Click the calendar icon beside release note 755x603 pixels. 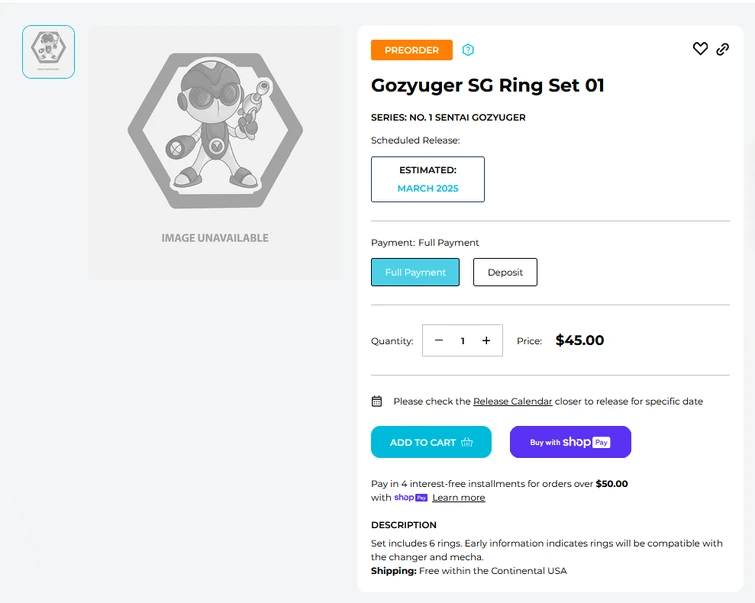tap(377, 401)
